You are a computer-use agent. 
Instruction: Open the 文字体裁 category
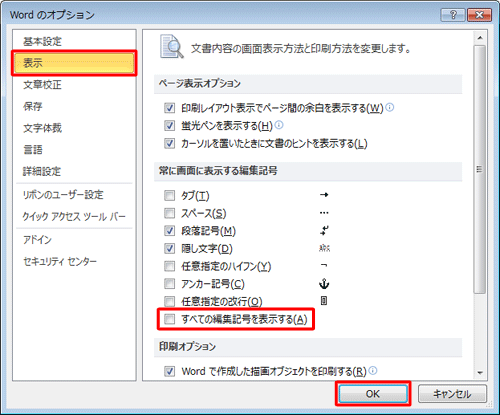pyautogui.click(x=74, y=128)
